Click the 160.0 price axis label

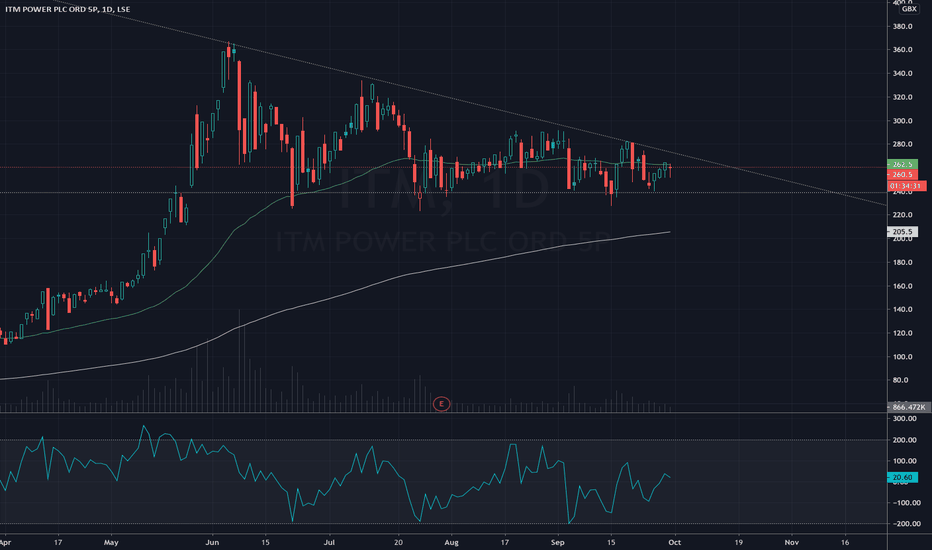(902, 286)
